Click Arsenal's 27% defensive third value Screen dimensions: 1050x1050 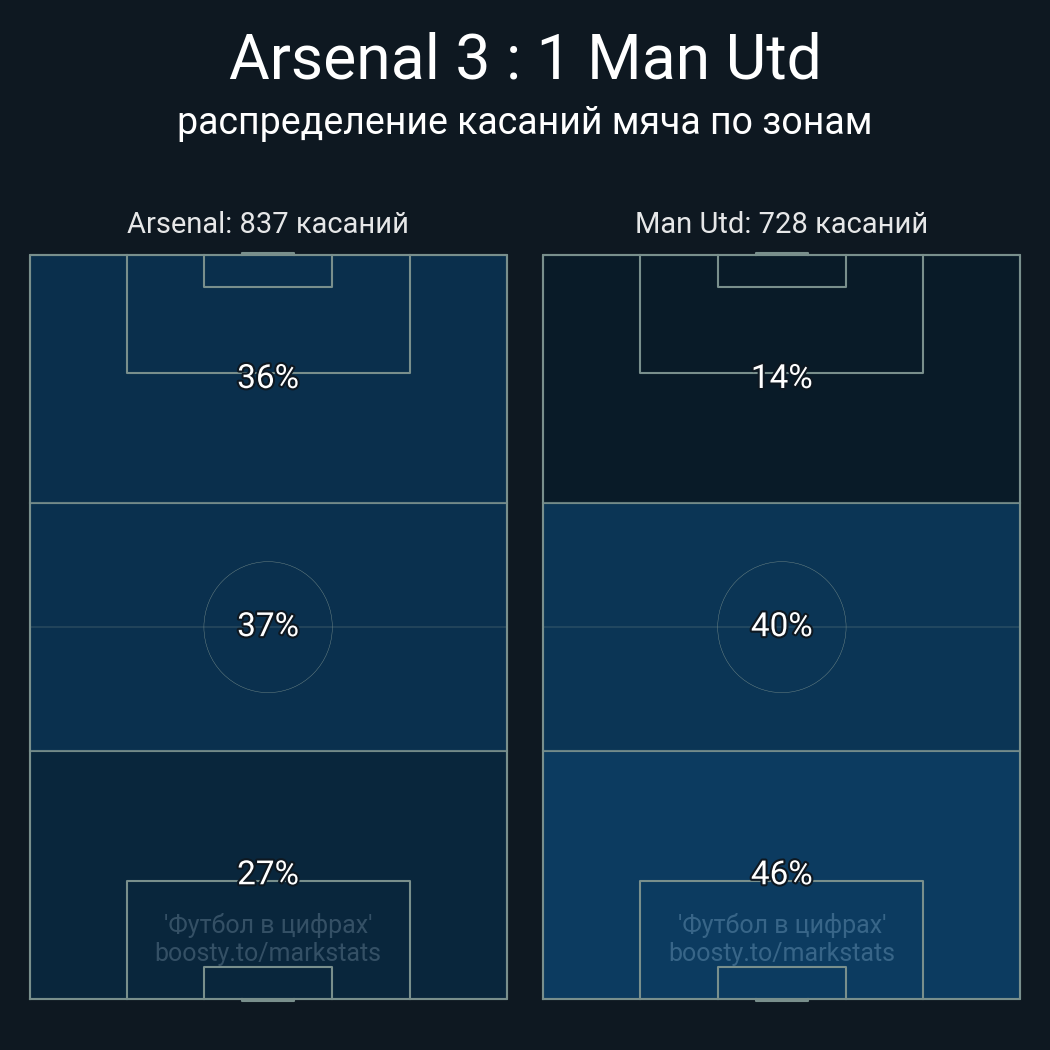click(x=268, y=873)
